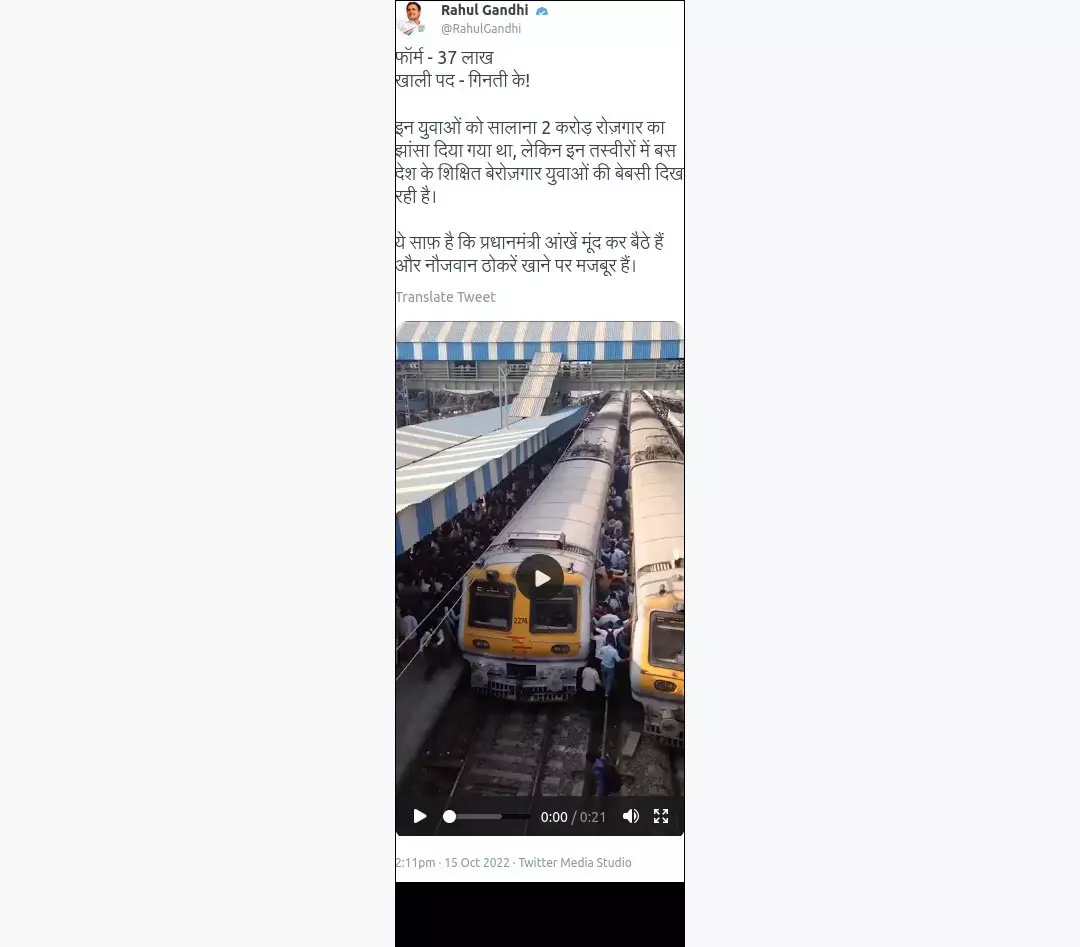Click the Rahul Gandhi display name
This screenshot has width=1080, height=947.
(485, 10)
